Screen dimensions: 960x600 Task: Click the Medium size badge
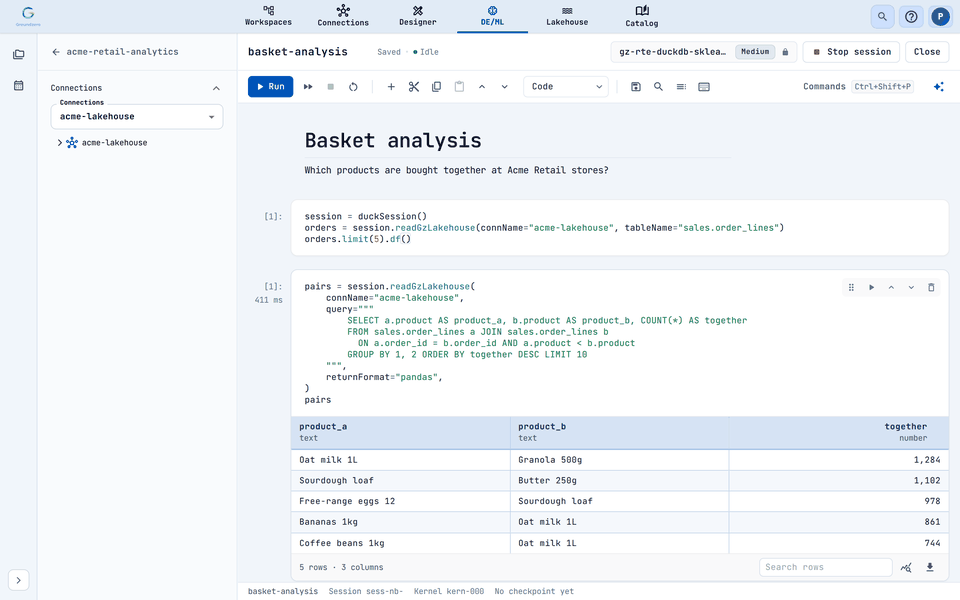tap(755, 52)
